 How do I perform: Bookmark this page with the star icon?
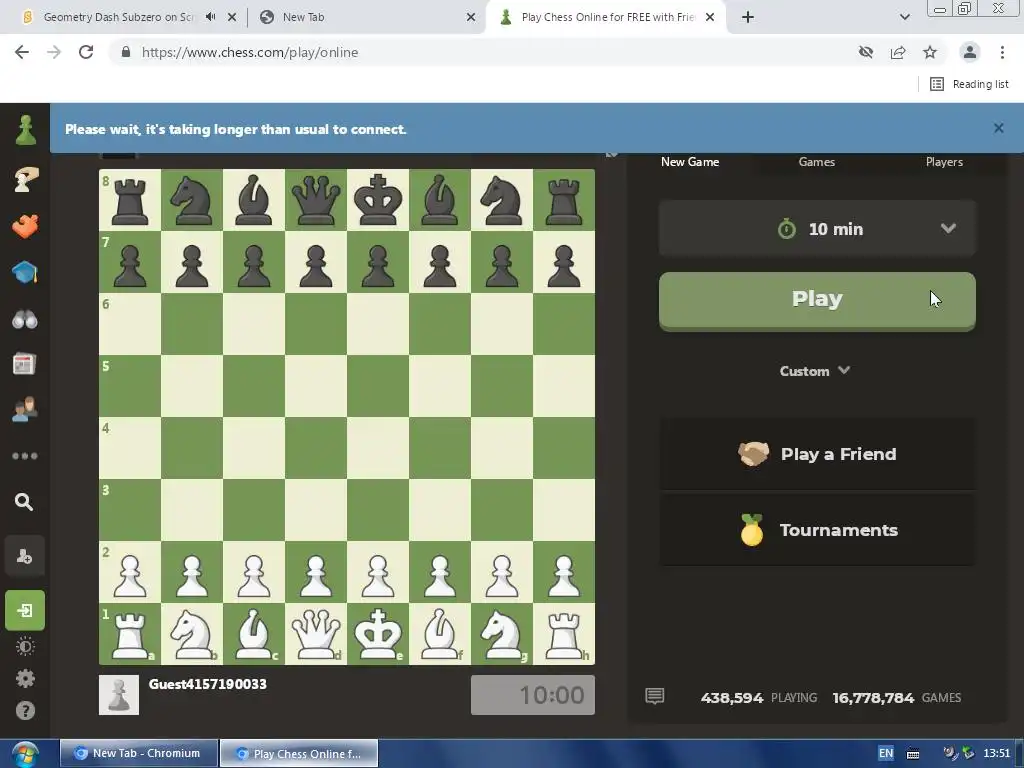coord(930,52)
